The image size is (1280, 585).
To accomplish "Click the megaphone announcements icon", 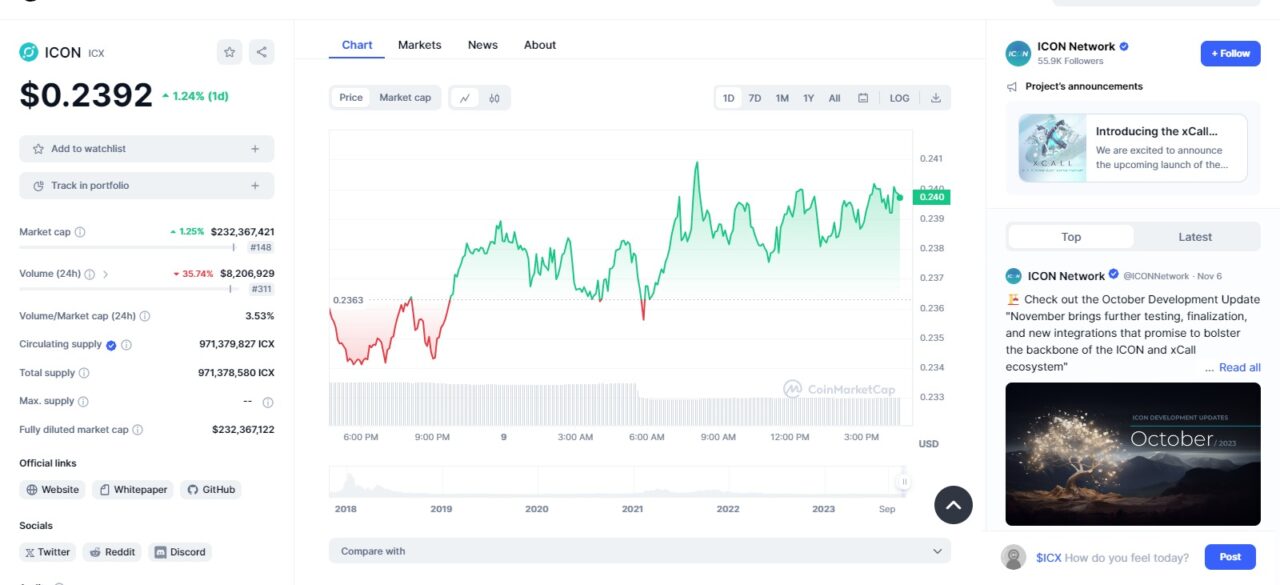I will coord(1012,87).
